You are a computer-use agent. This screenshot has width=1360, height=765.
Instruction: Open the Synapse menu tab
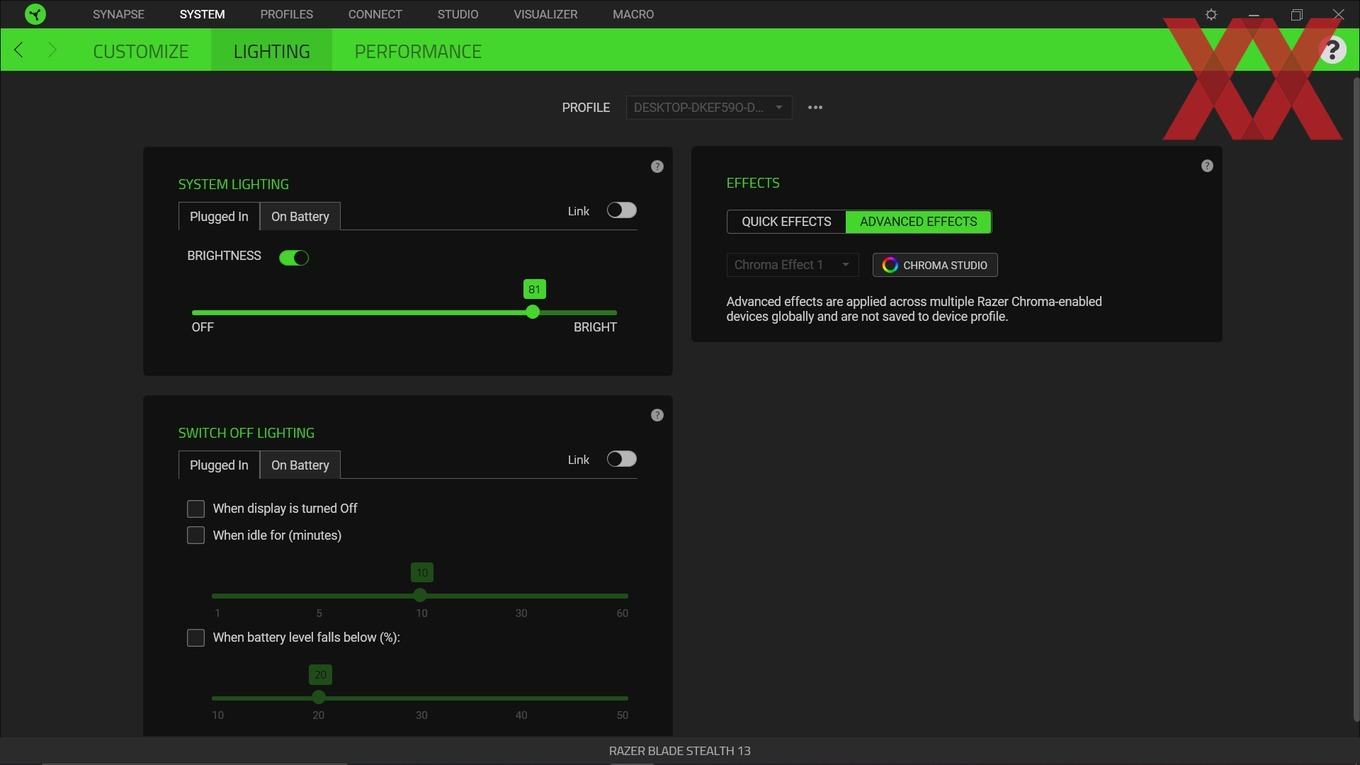[118, 14]
